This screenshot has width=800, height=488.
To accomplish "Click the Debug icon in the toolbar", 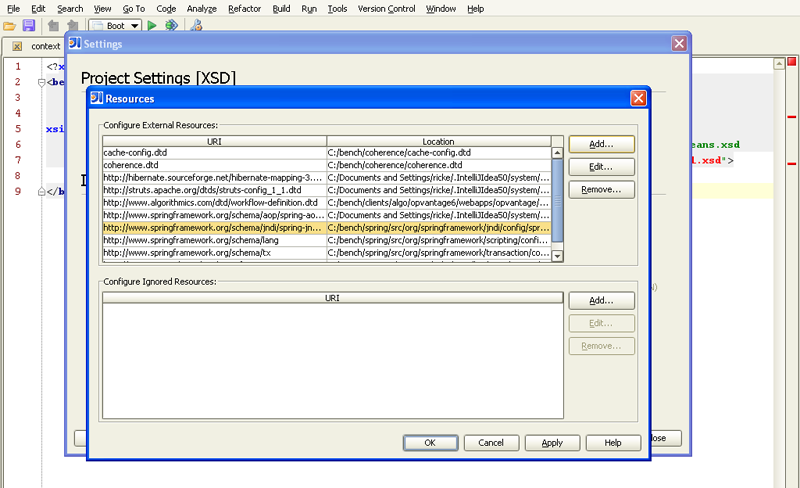I will [x=171, y=25].
